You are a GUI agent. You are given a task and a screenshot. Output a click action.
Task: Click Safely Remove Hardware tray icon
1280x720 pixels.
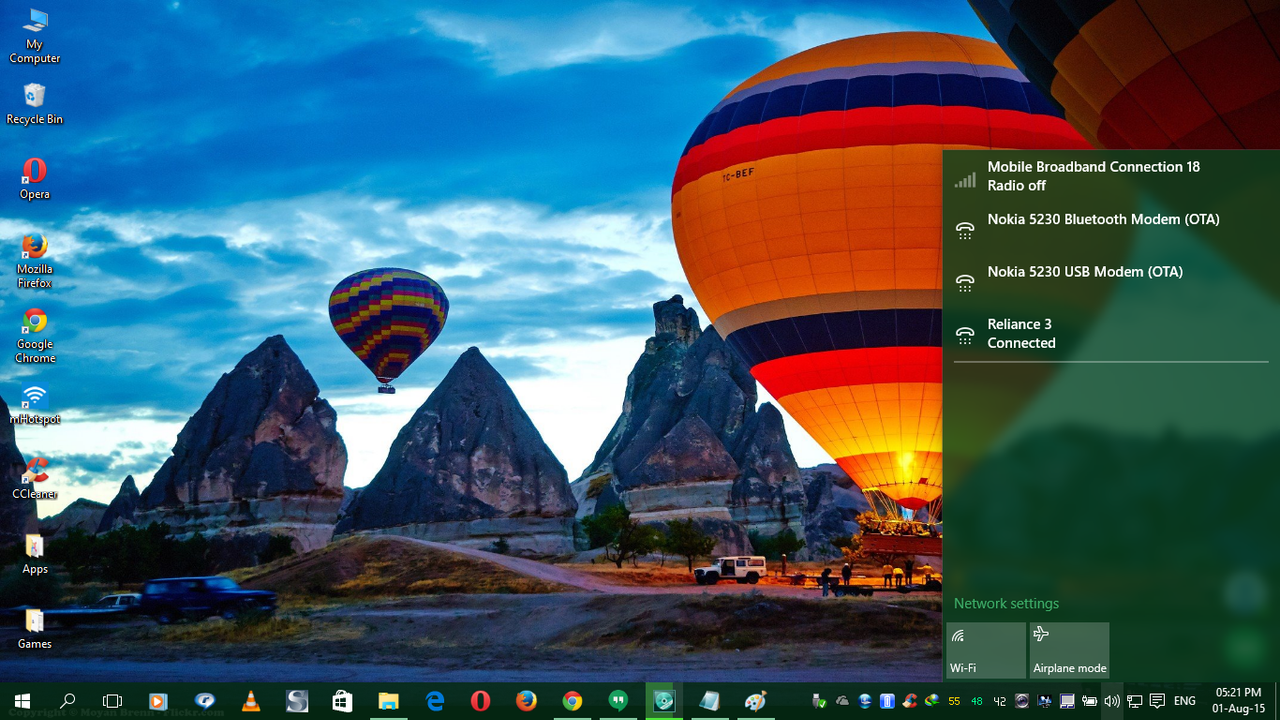(819, 701)
